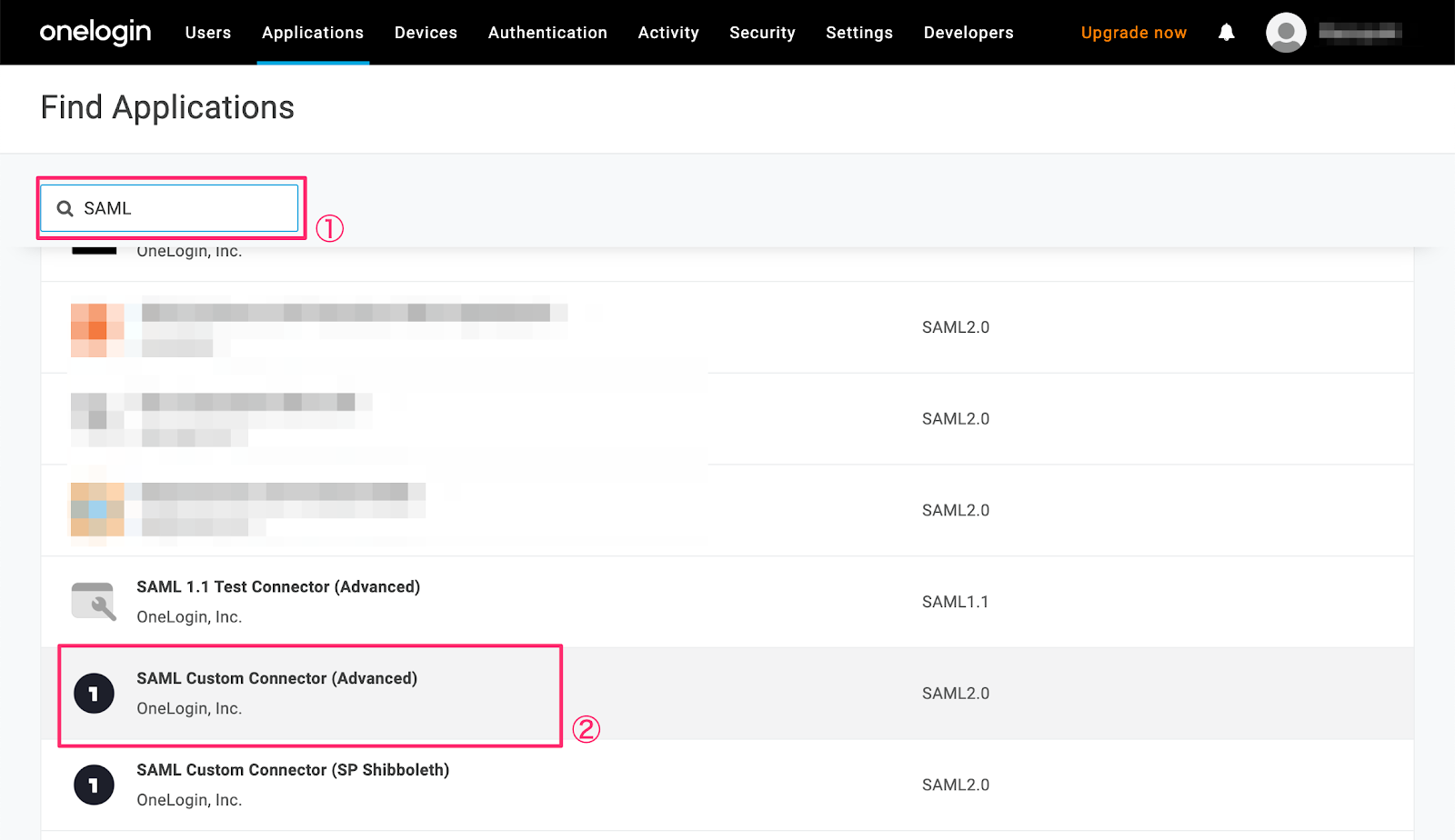
Task: Click the Upgrade now link
Action: tap(1134, 33)
